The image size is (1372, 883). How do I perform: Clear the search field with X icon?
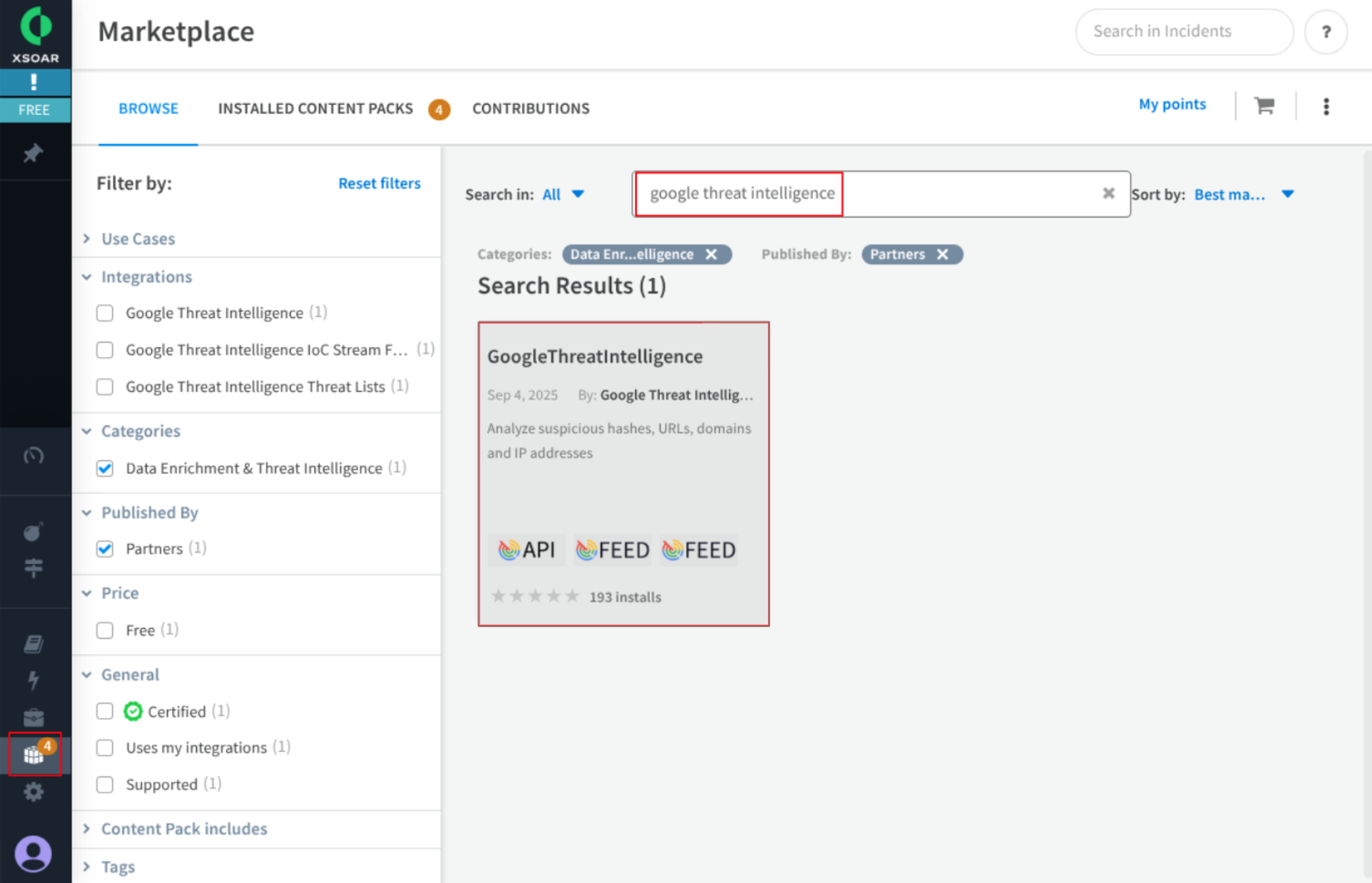click(x=1108, y=193)
